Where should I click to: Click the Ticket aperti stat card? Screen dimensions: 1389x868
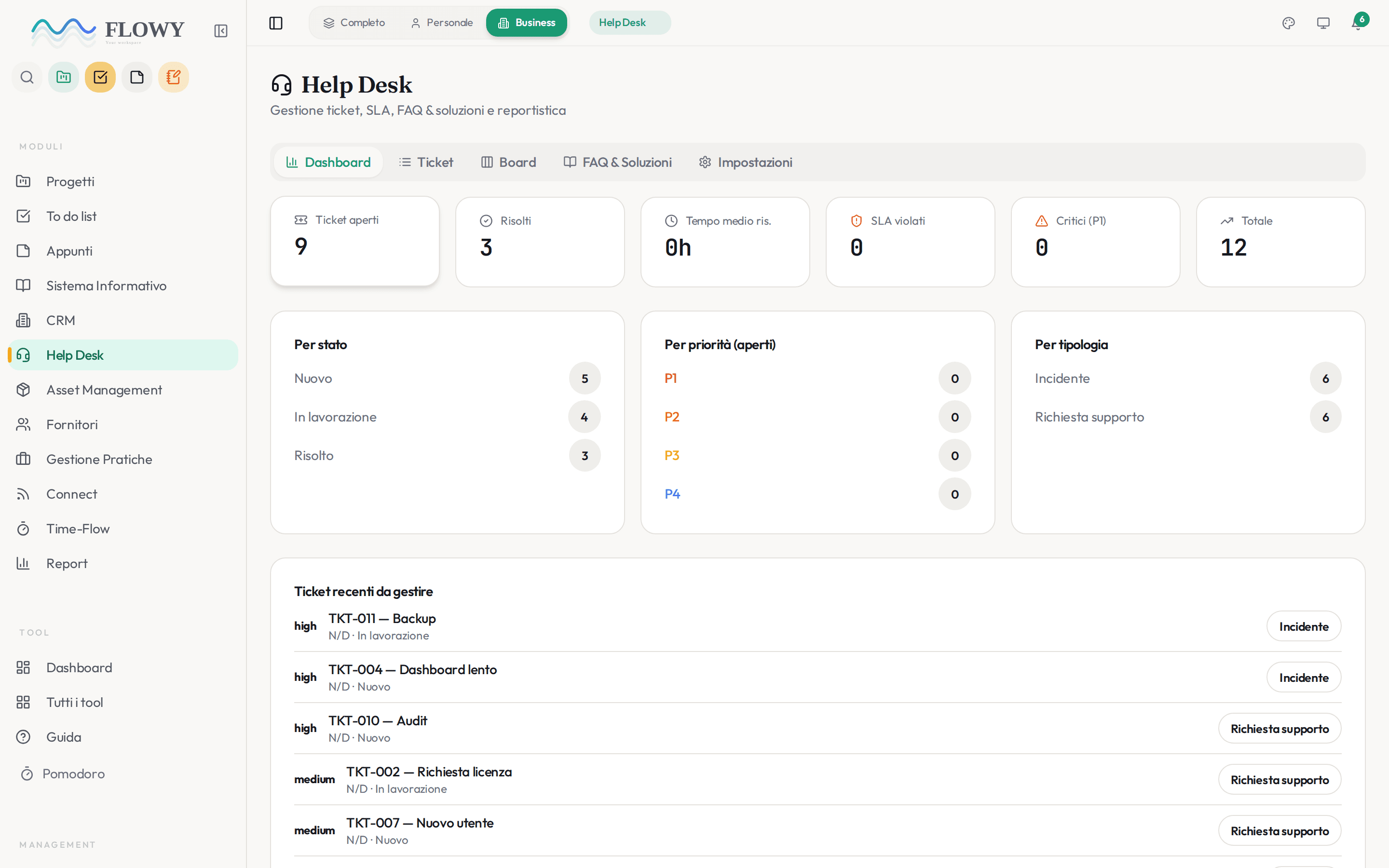tap(354, 241)
